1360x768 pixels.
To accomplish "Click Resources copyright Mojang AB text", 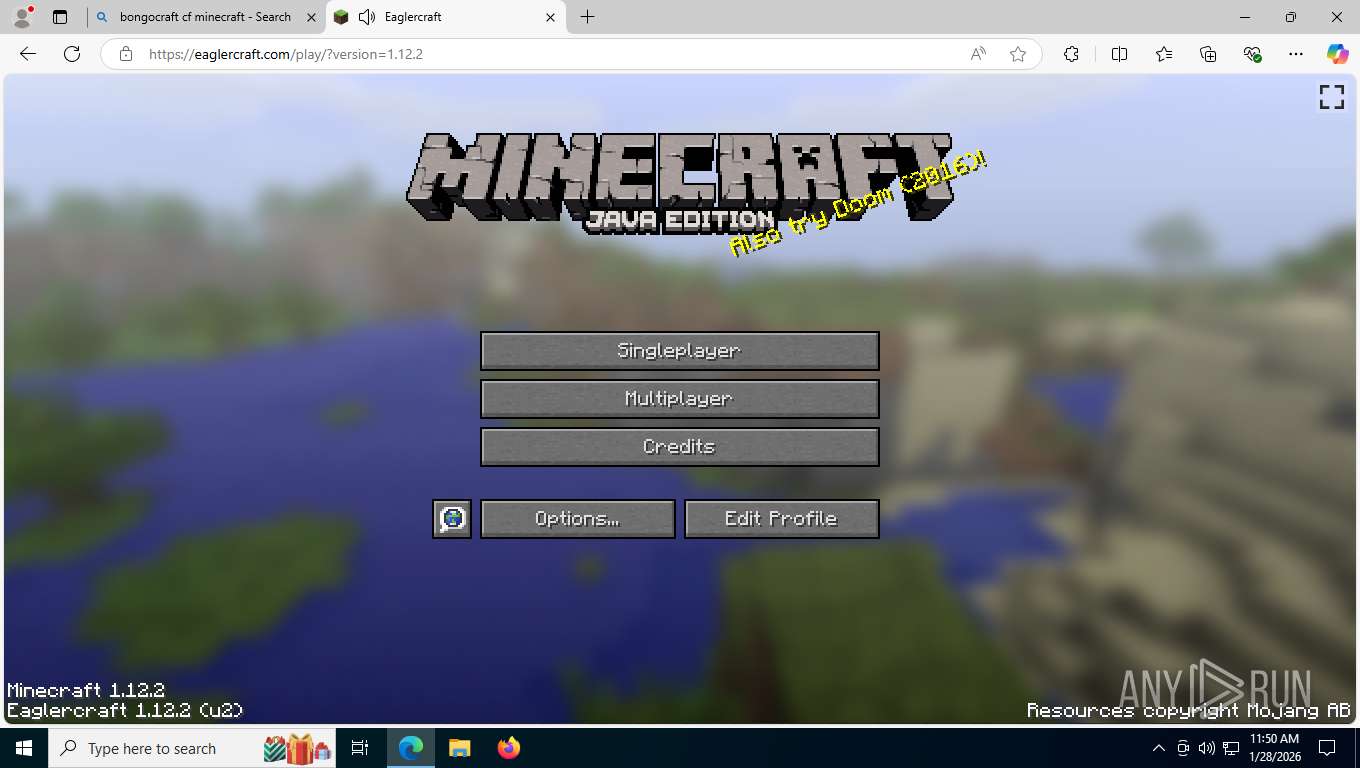I will 1189,710.
